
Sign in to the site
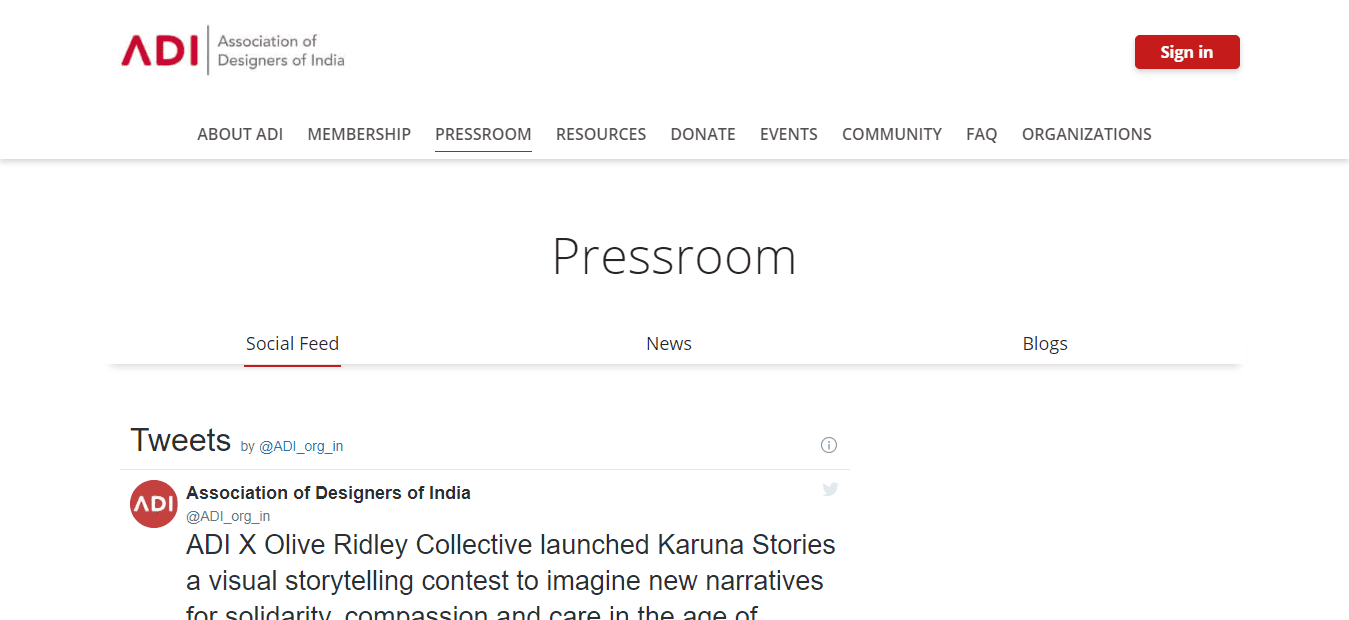click(x=1187, y=52)
